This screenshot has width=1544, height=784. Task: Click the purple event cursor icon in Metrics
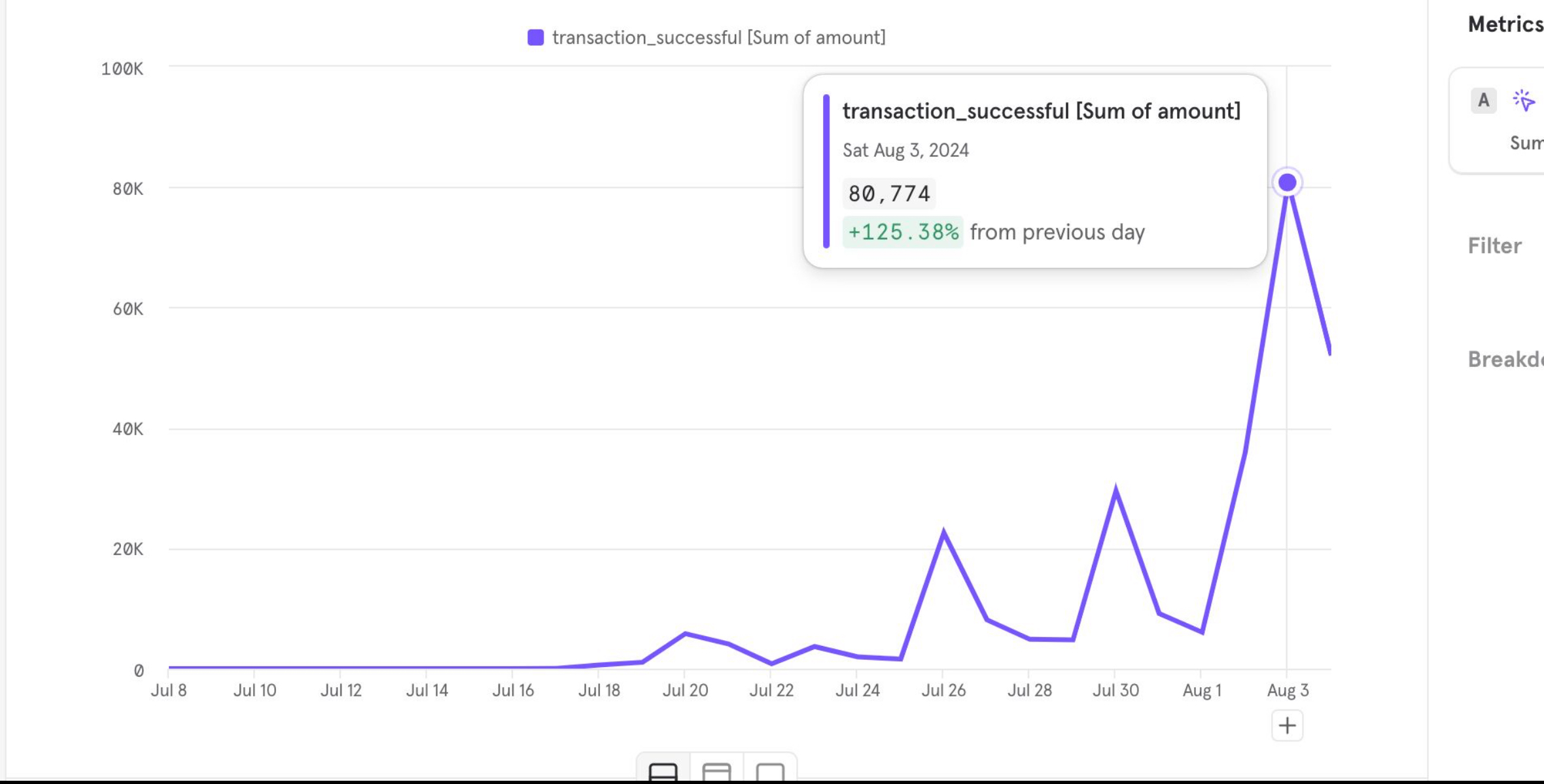click(x=1524, y=101)
